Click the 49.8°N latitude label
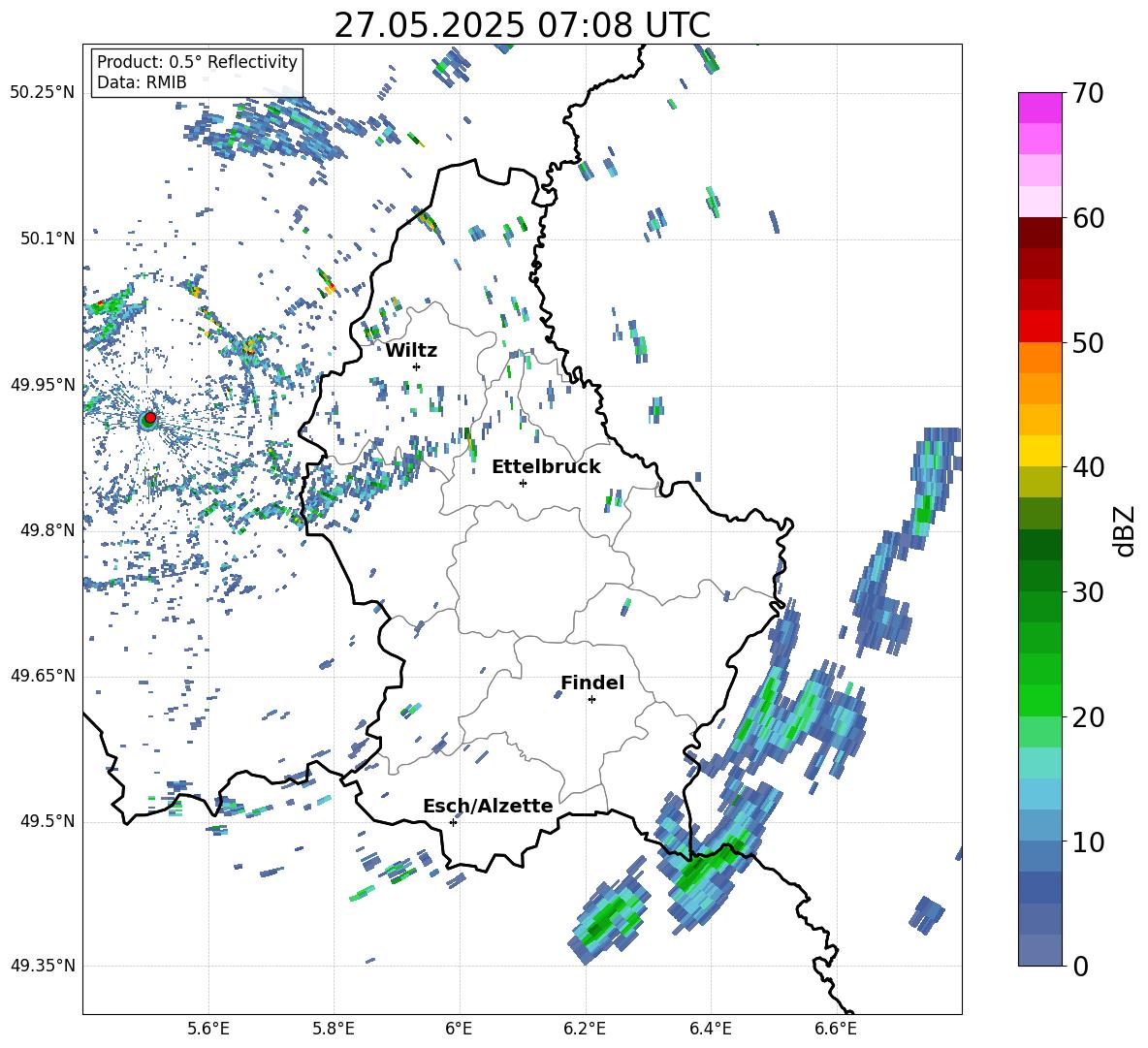This screenshot has width=1148, height=1048. [48, 530]
